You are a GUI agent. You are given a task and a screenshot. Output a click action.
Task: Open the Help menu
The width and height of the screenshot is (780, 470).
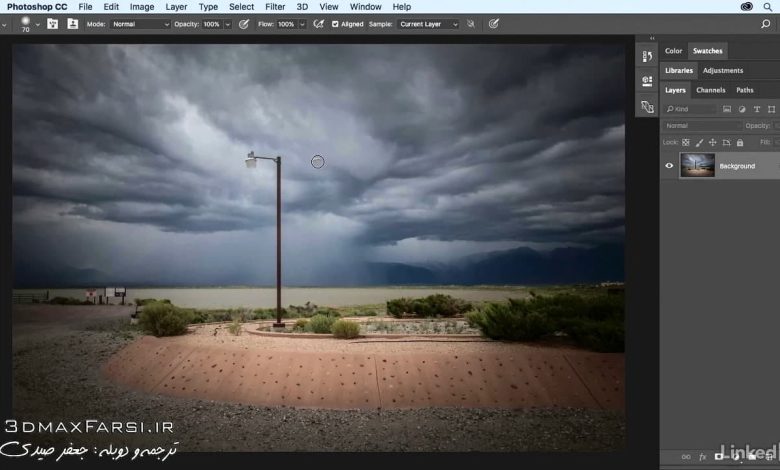pyautogui.click(x=401, y=6)
